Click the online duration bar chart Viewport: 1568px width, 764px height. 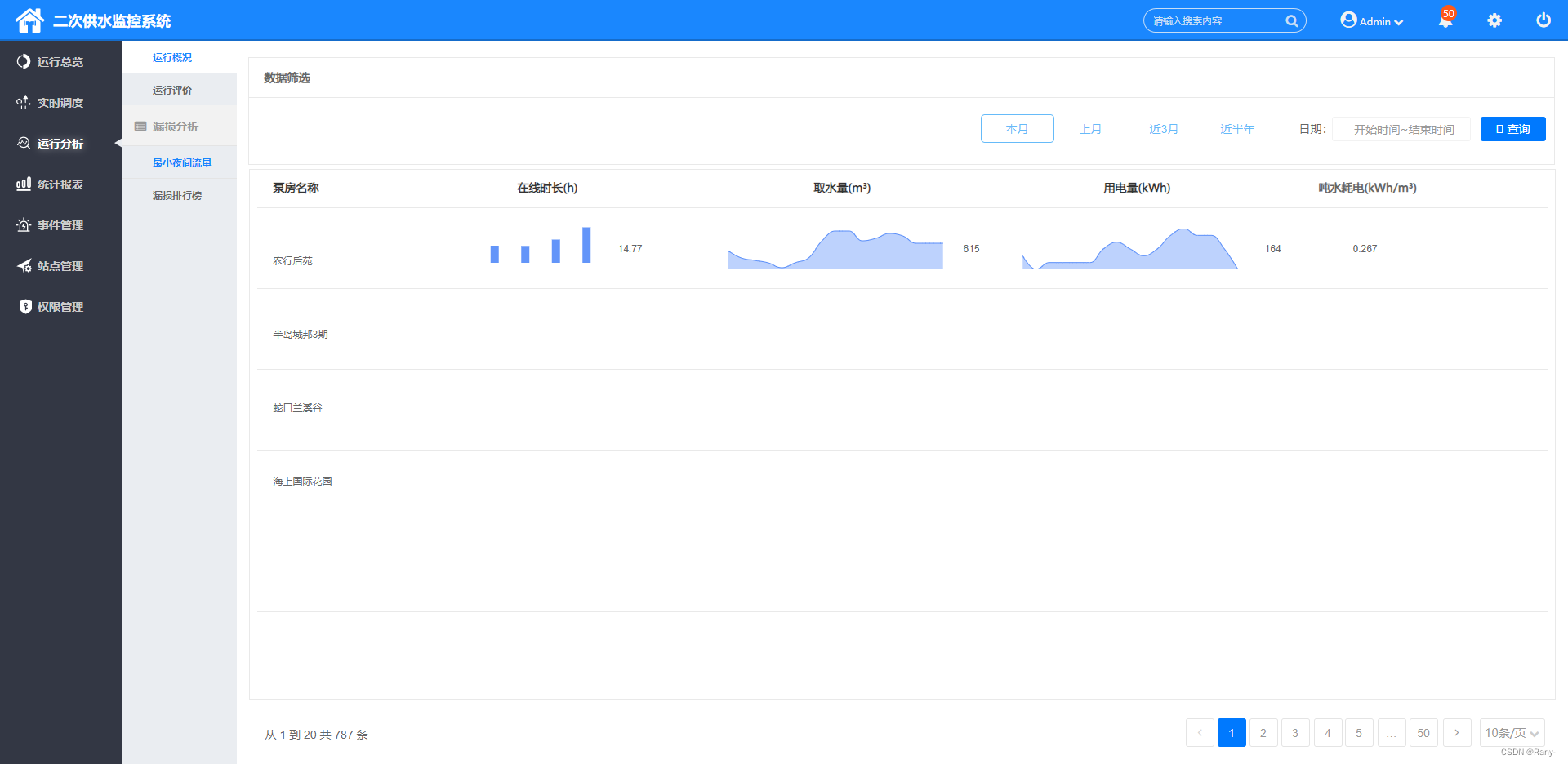coord(541,245)
